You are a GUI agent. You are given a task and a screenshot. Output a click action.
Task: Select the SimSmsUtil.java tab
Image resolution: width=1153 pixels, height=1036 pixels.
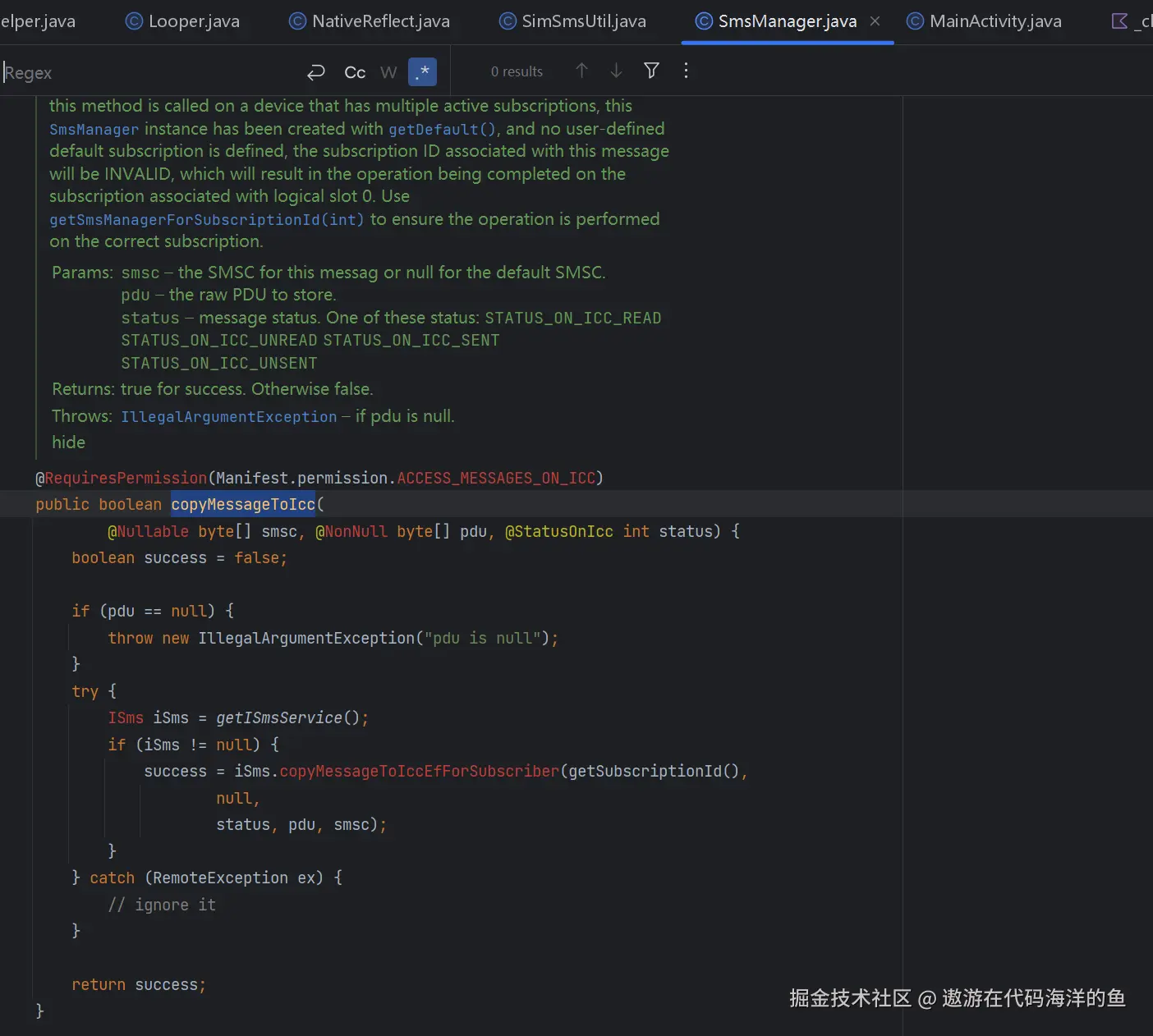tap(583, 21)
